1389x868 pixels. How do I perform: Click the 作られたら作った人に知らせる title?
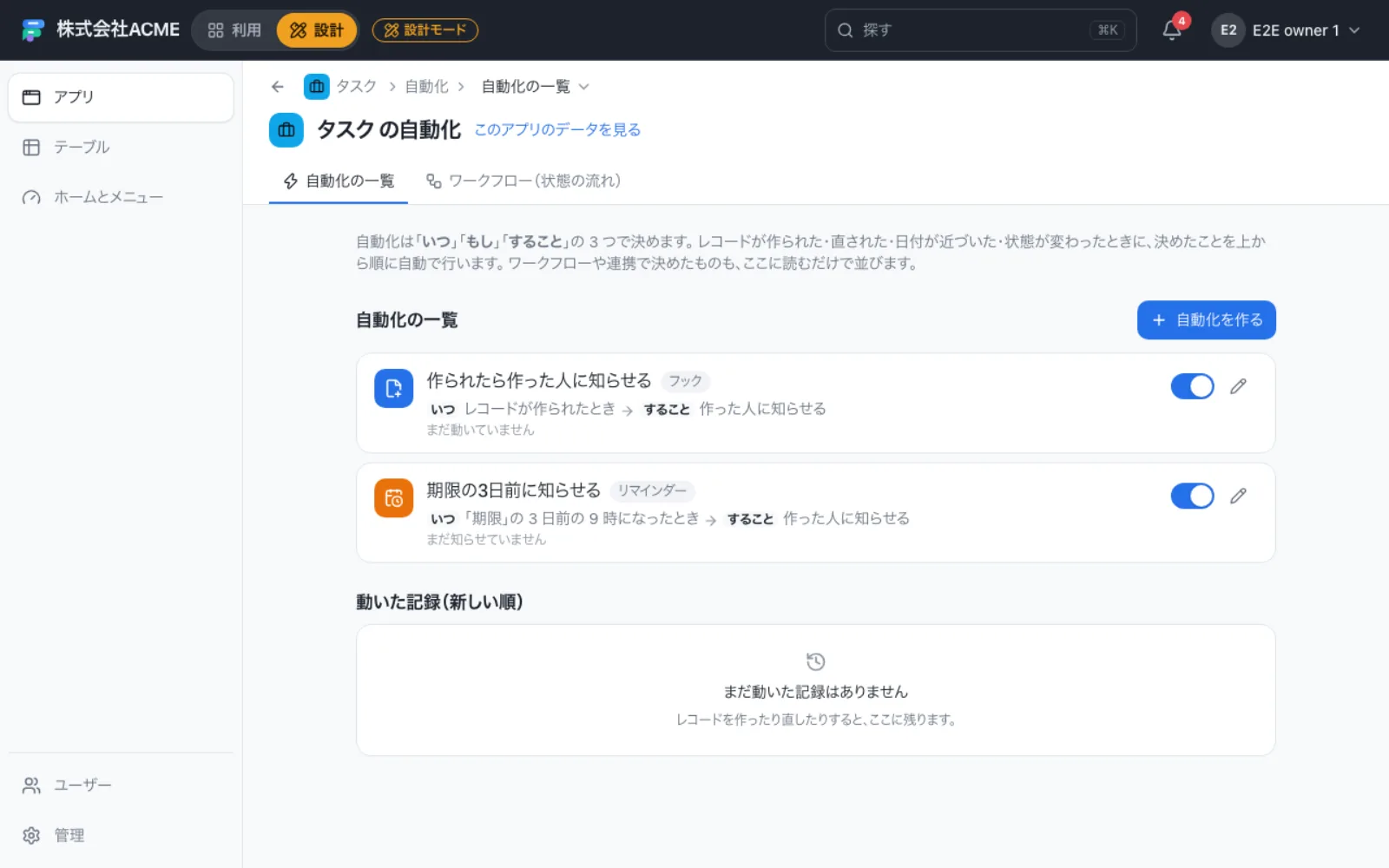(x=539, y=381)
